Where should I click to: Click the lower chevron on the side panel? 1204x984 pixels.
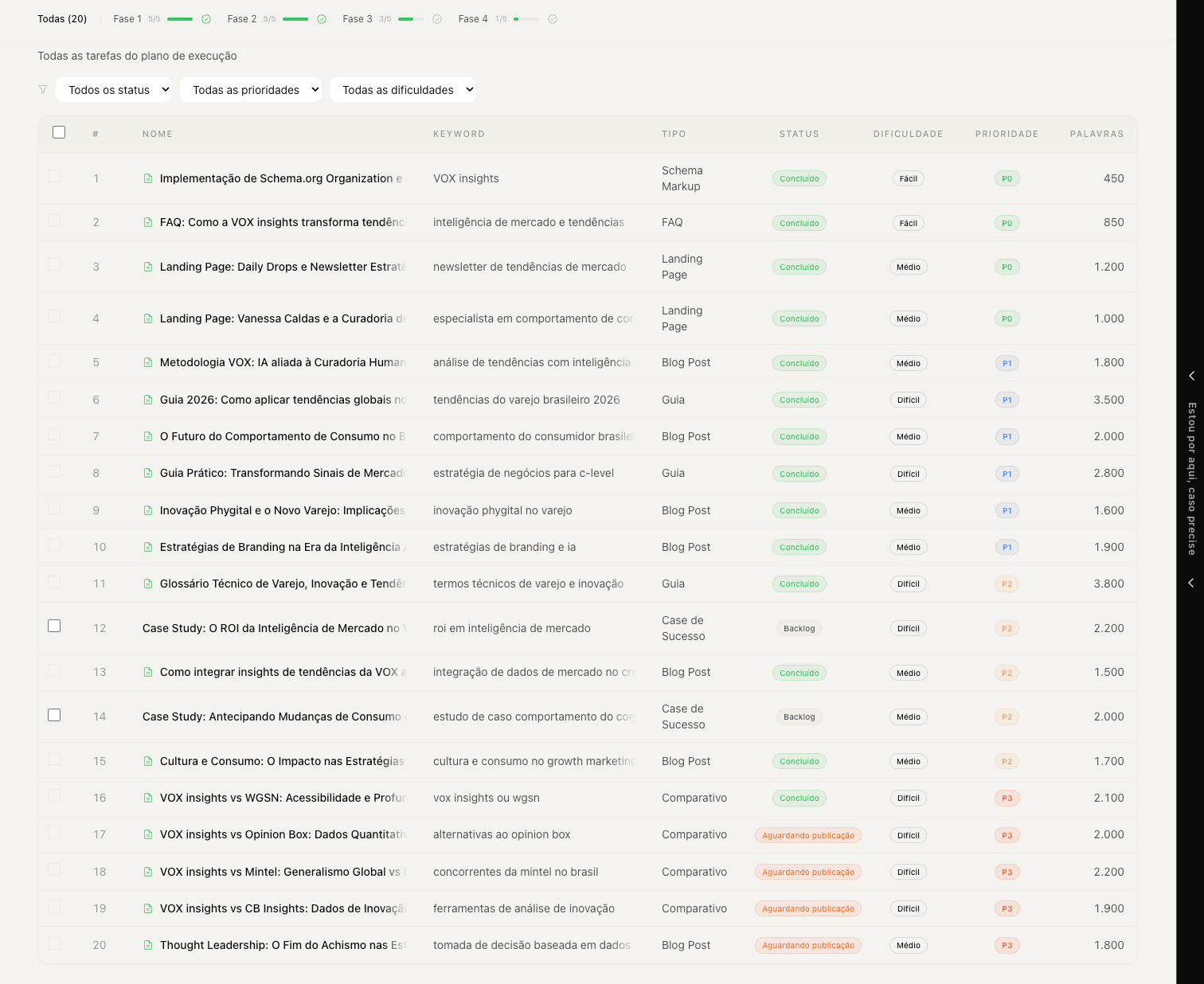1191,583
